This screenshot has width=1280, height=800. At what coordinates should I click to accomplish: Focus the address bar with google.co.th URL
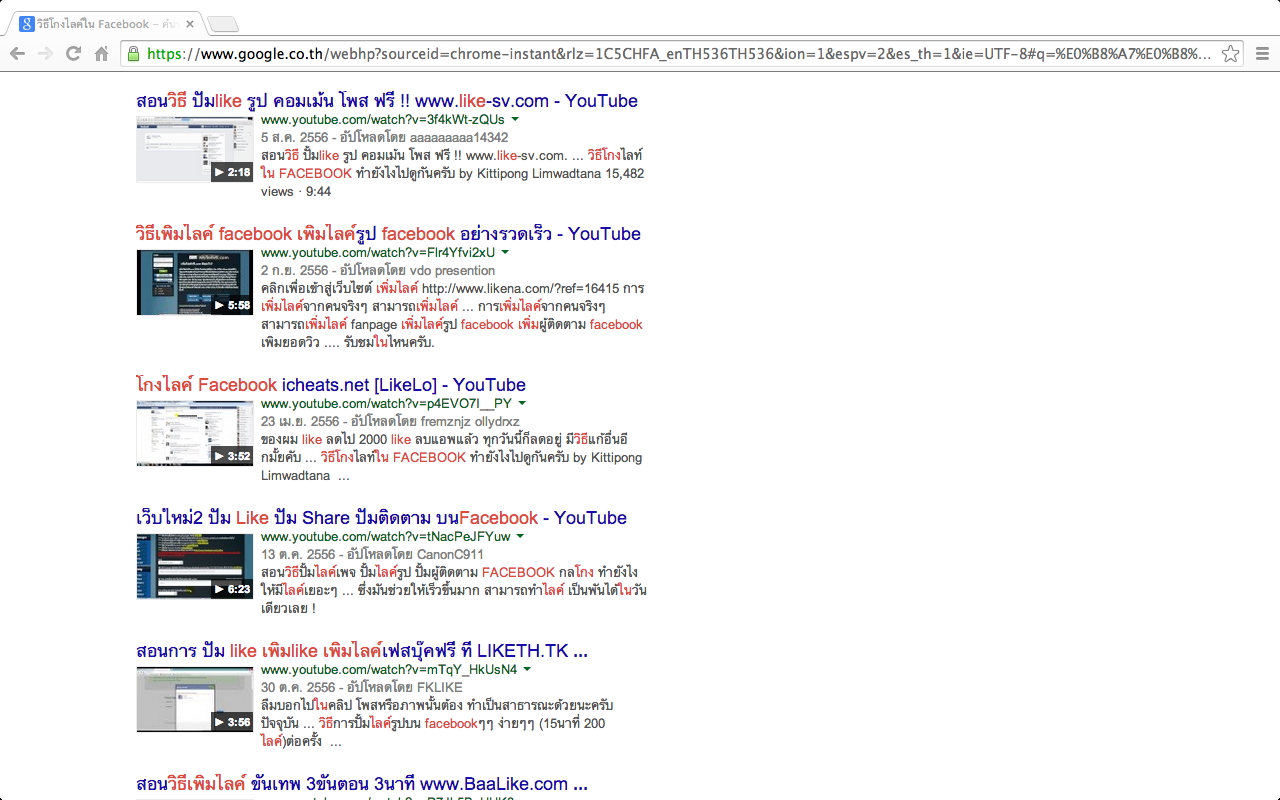pos(680,54)
